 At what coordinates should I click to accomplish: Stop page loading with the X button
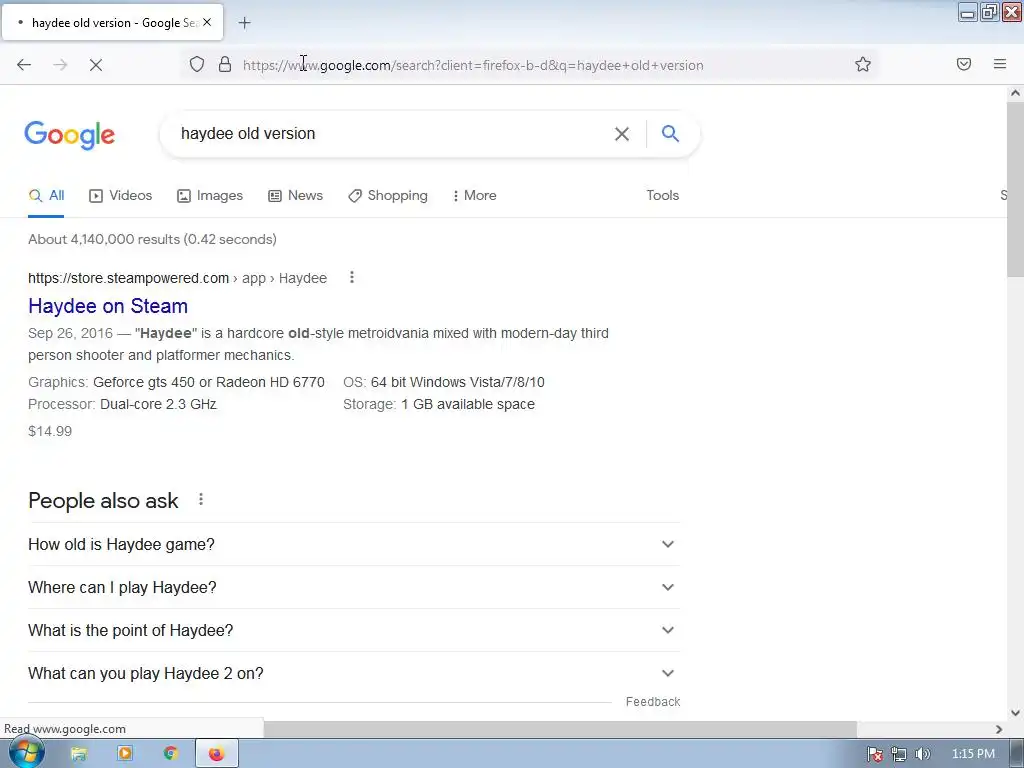pos(96,65)
